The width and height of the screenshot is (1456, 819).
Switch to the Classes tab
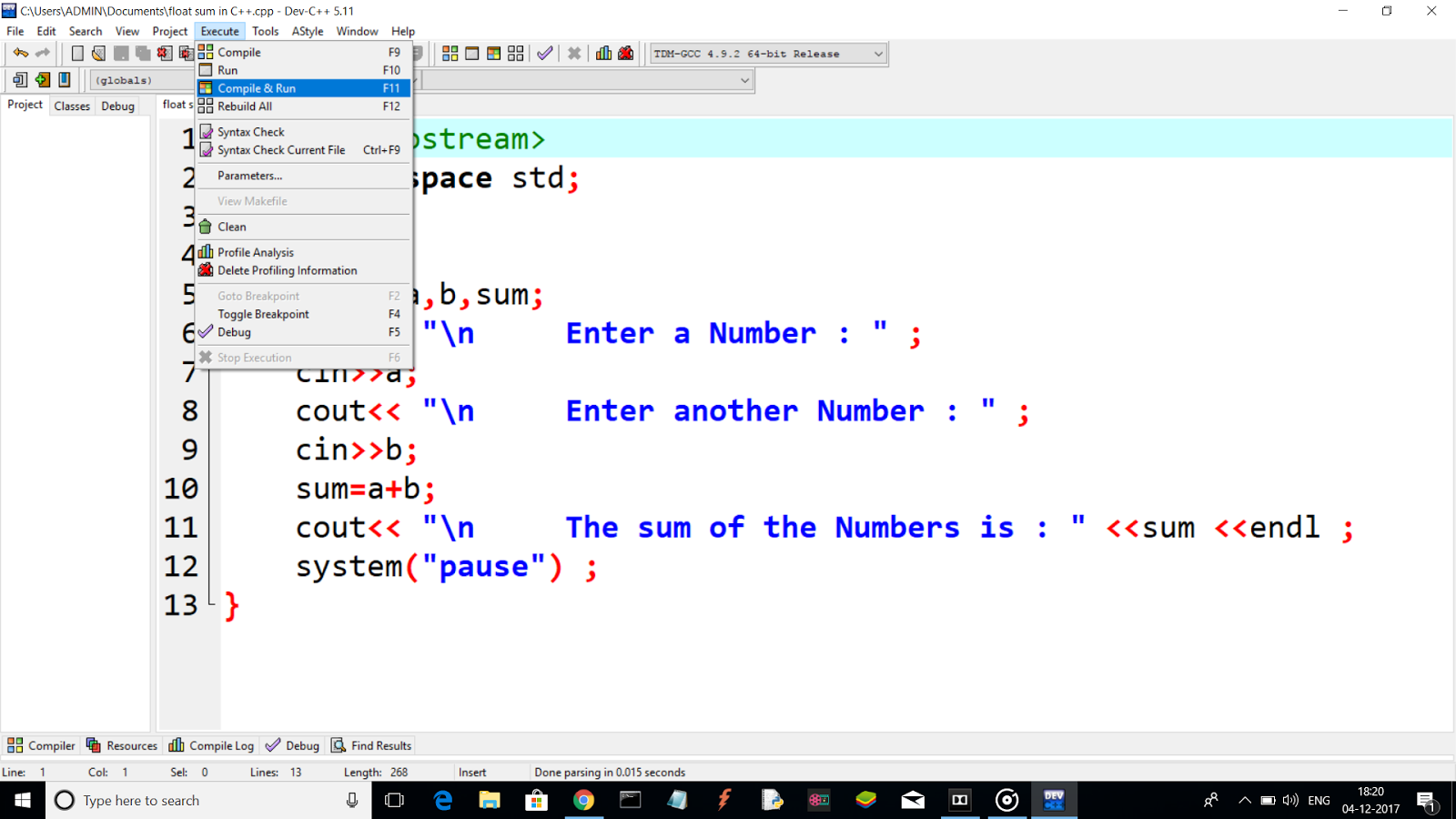72,106
